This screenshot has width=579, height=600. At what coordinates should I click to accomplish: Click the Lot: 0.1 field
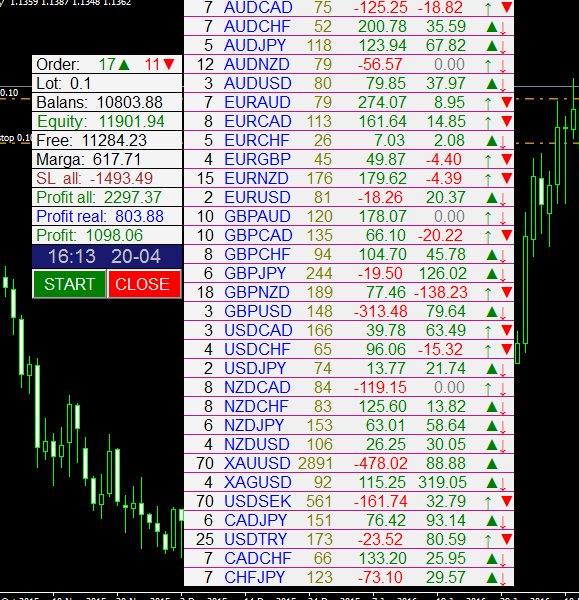pos(107,83)
